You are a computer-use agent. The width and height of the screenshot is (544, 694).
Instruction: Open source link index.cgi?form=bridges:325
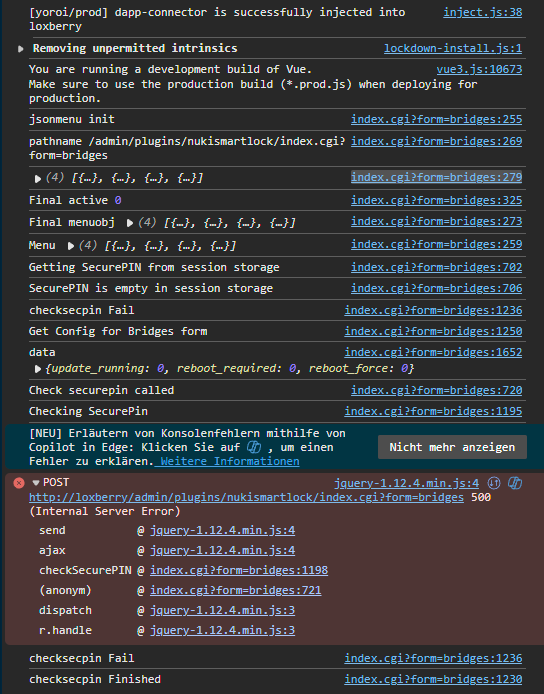pyautogui.click(x=436, y=200)
